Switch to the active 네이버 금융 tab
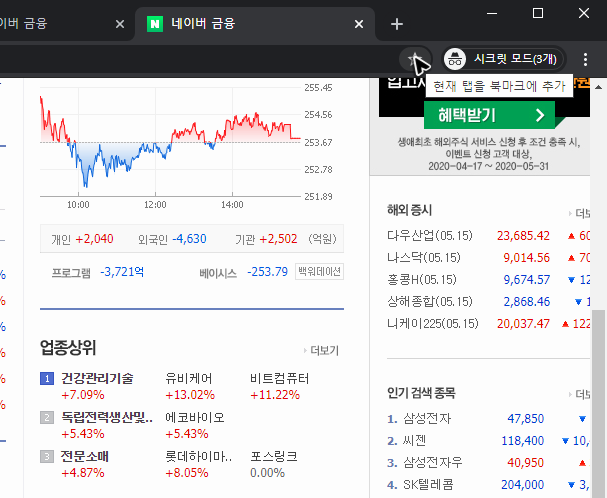 pos(255,24)
